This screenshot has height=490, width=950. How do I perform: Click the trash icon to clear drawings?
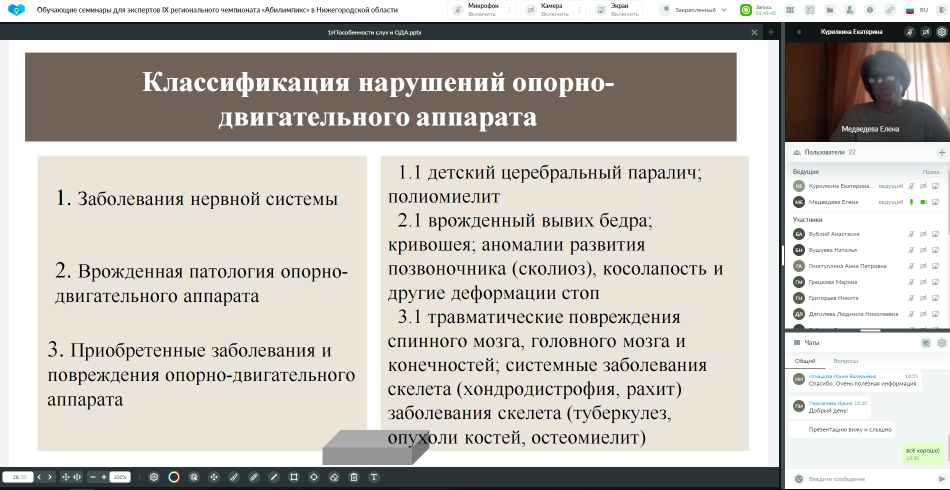click(354, 477)
